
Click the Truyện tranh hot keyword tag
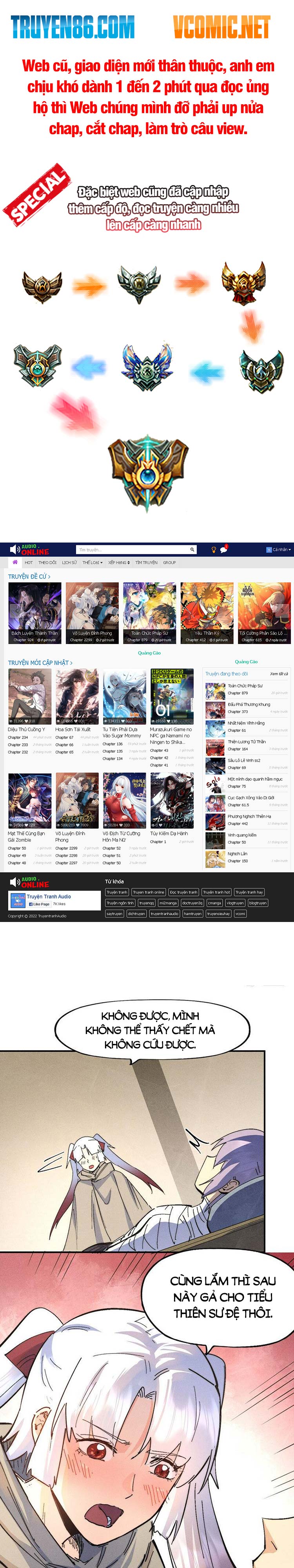(x=217, y=892)
